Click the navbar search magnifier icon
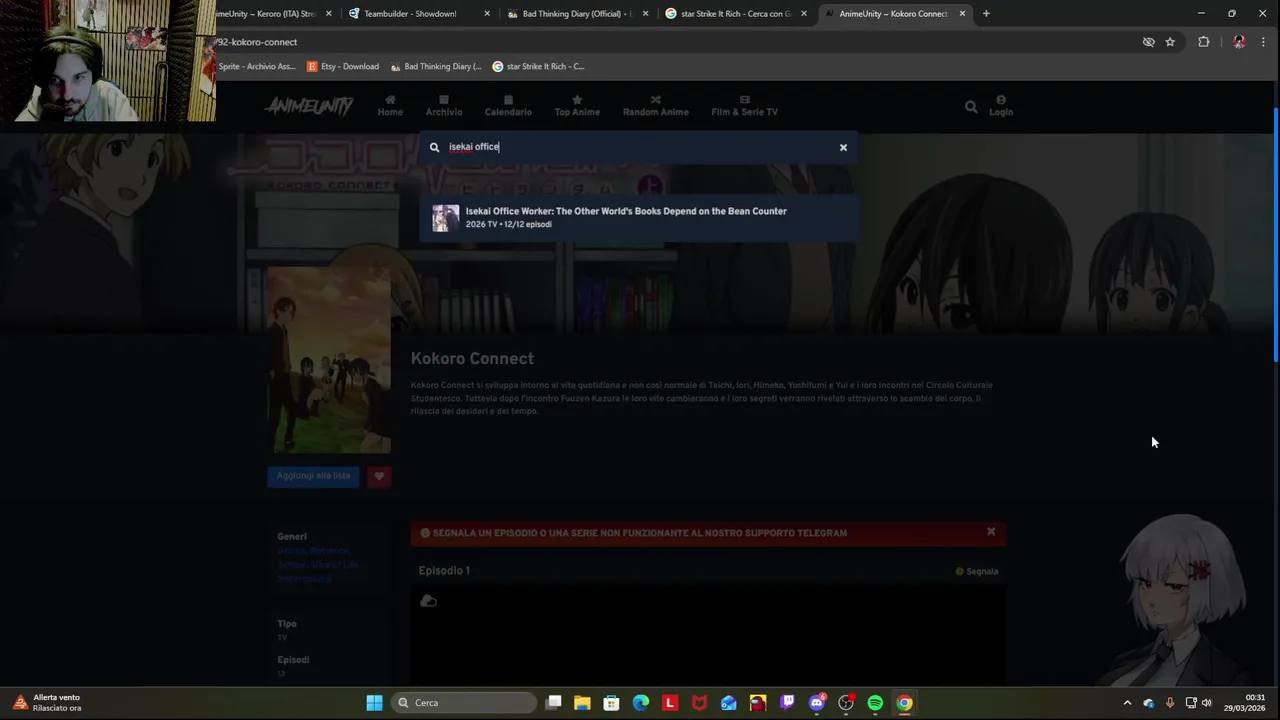This screenshot has height=720, width=1280. [x=971, y=106]
